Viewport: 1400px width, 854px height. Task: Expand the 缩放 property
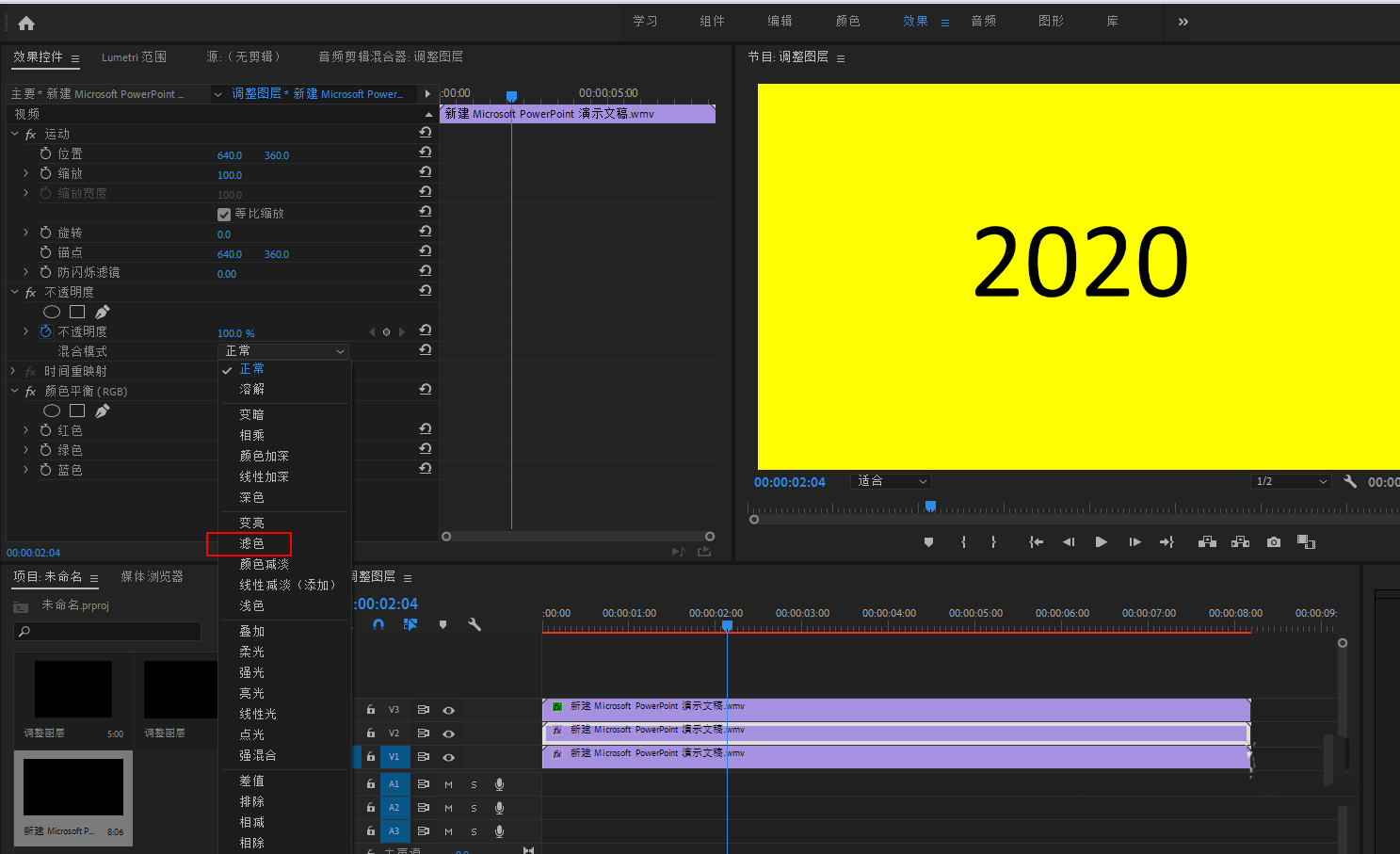click(25, 173)
